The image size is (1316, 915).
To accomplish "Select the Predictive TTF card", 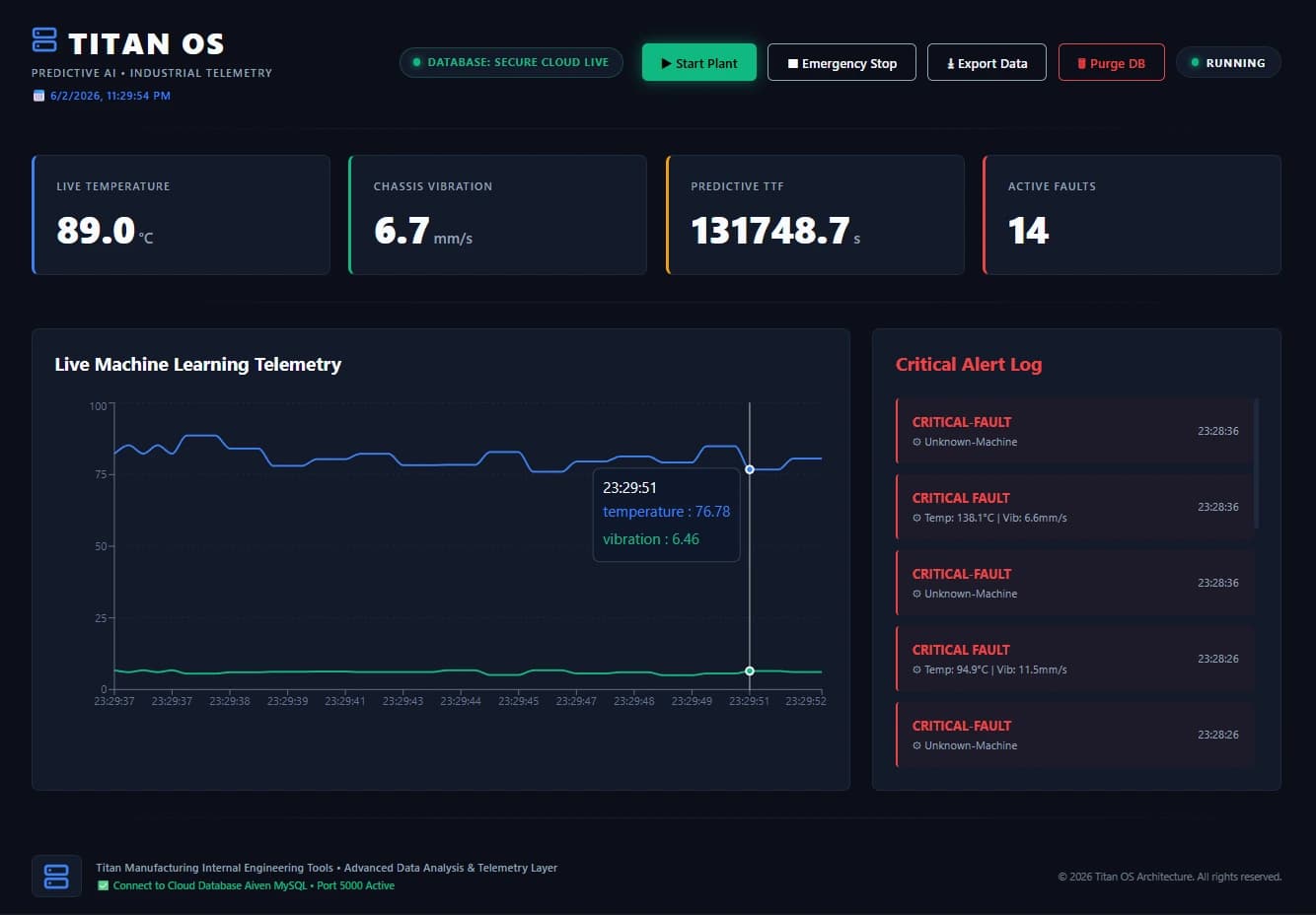I will 815,215.
